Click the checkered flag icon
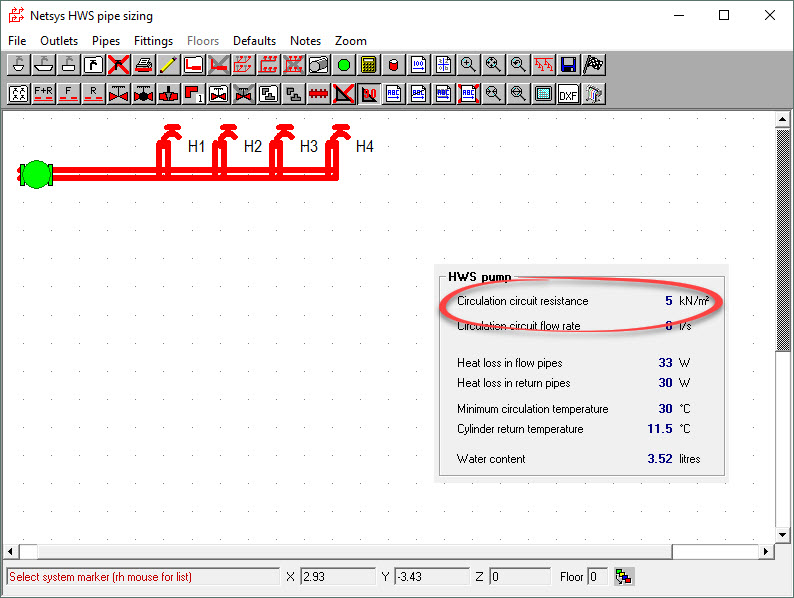The width and height of the screenshot is (794, 598). [x=593, y=65]
